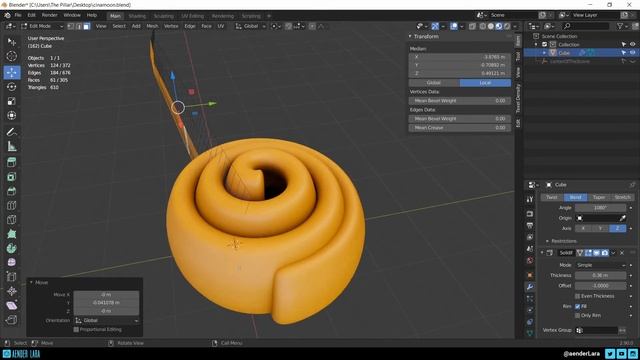The image size is (640, 360).
Task: Select the Bevel tool
Action: click(12, 191)
